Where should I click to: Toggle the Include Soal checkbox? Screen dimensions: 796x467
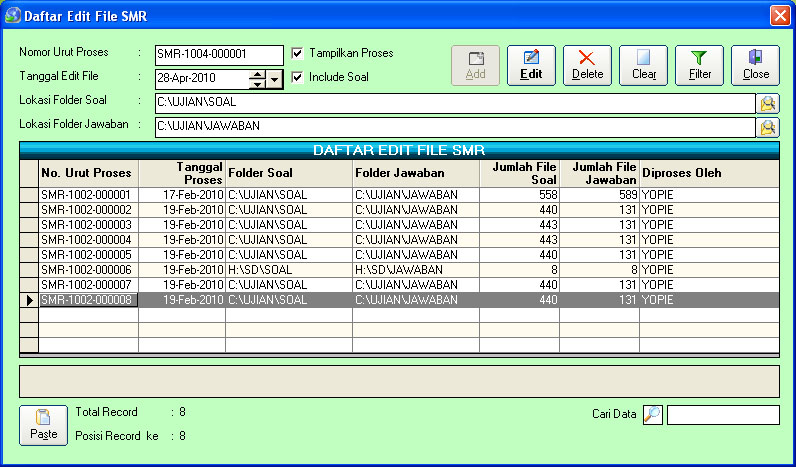point(297,77)
